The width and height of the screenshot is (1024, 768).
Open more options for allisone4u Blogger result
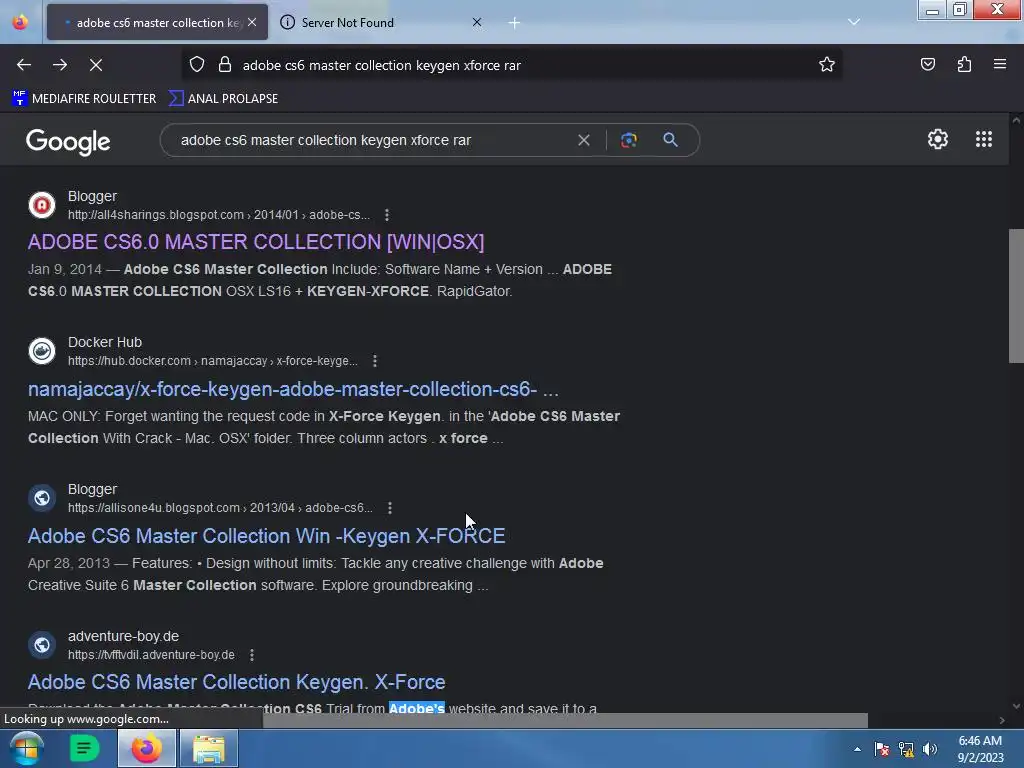click(x=390, y=507)
